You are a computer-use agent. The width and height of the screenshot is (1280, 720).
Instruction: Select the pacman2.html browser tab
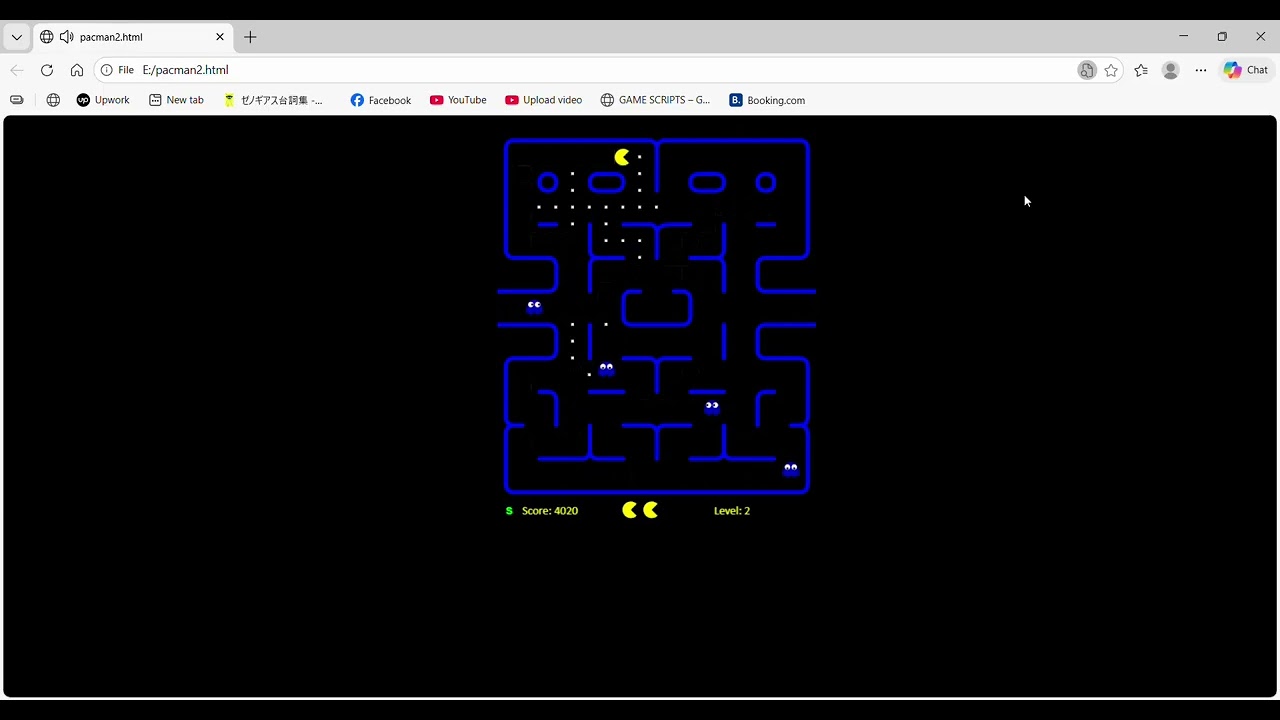pyautogui.click(x=133, y=37)
